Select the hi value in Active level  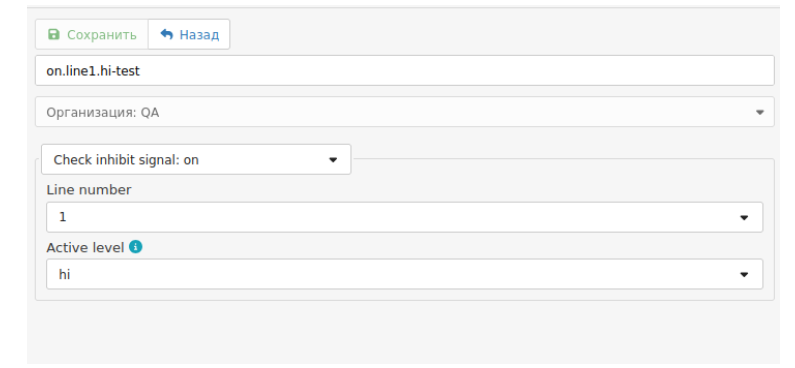coord(64,275)
